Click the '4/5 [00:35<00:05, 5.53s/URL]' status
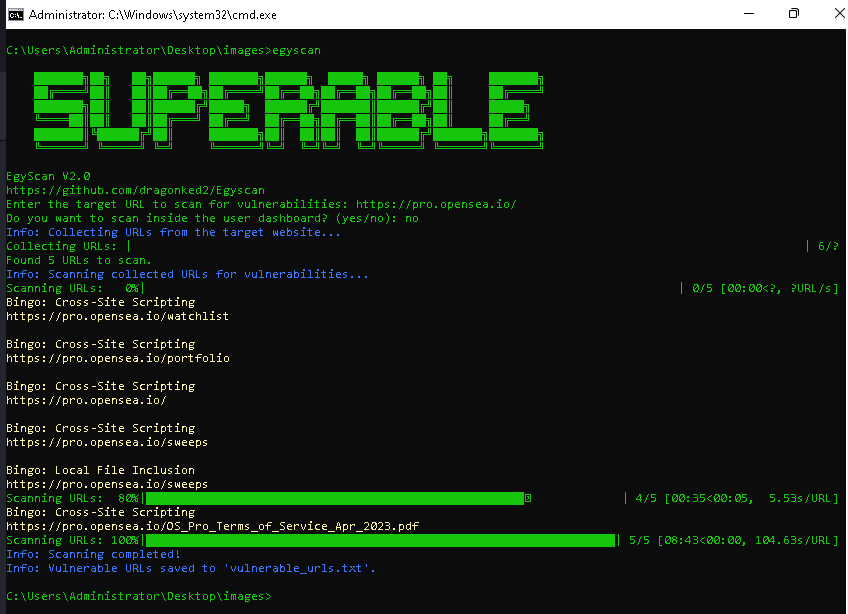This screenshot has width=848, height=614. [x=737, y=499]
